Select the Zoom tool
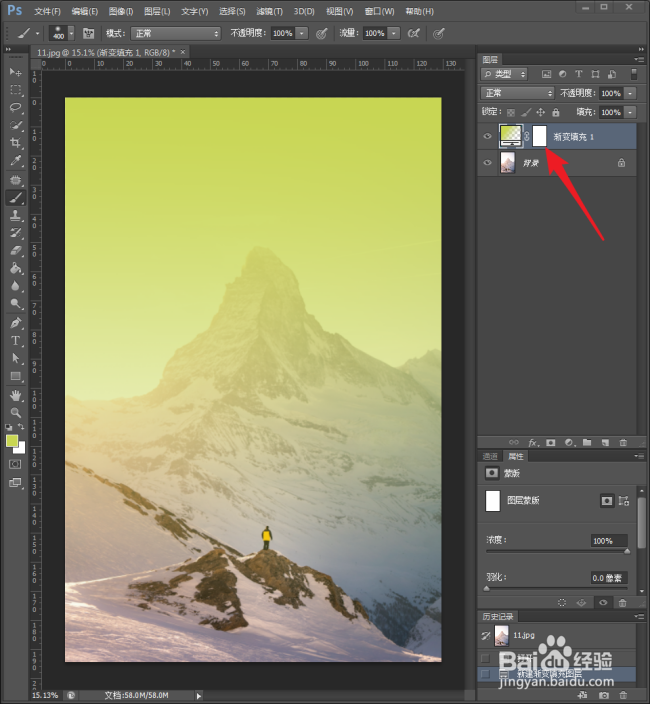The image size is (650, 704). click(15, 412)
